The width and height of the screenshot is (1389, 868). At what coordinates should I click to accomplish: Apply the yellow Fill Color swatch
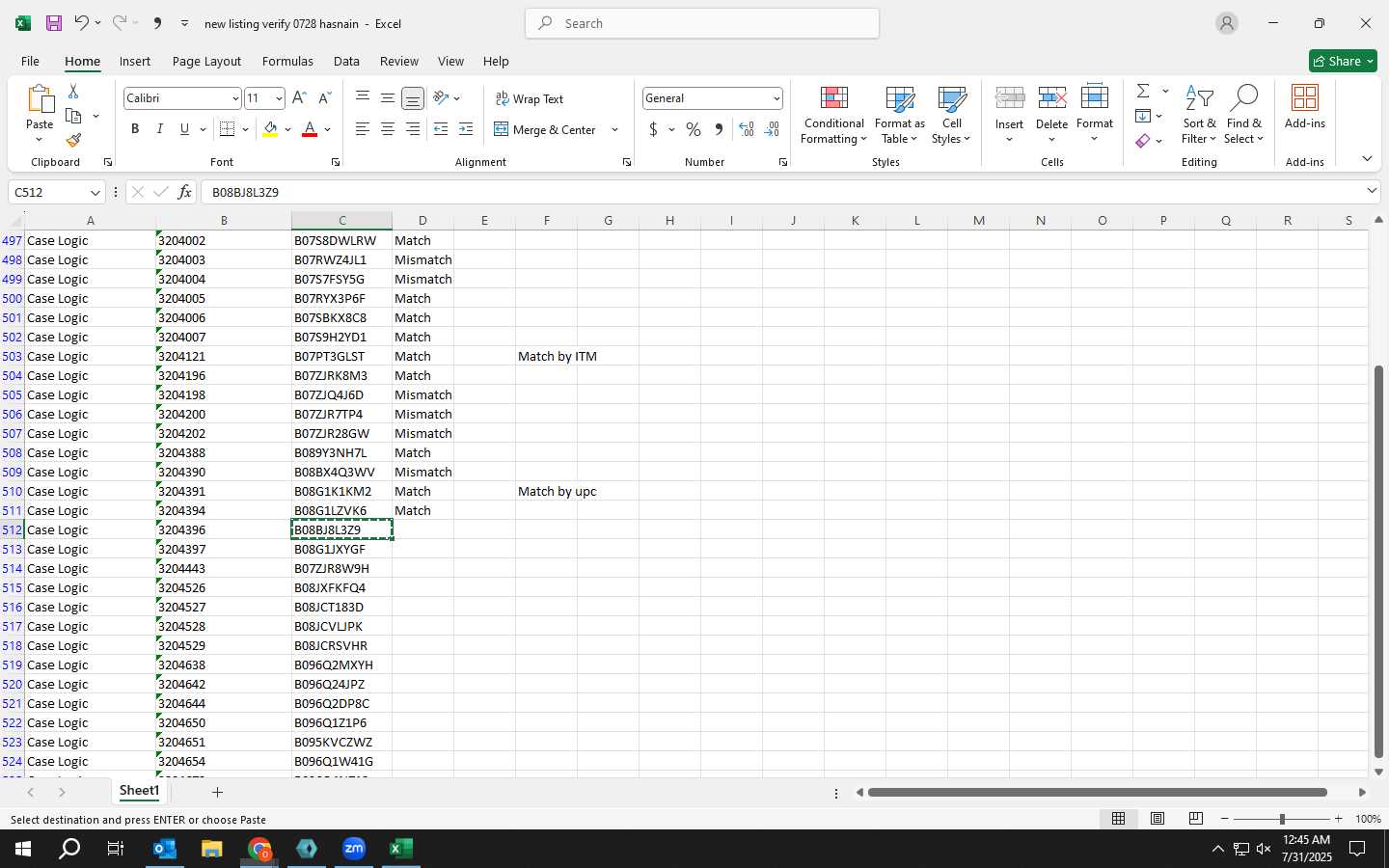coord(270,129)
